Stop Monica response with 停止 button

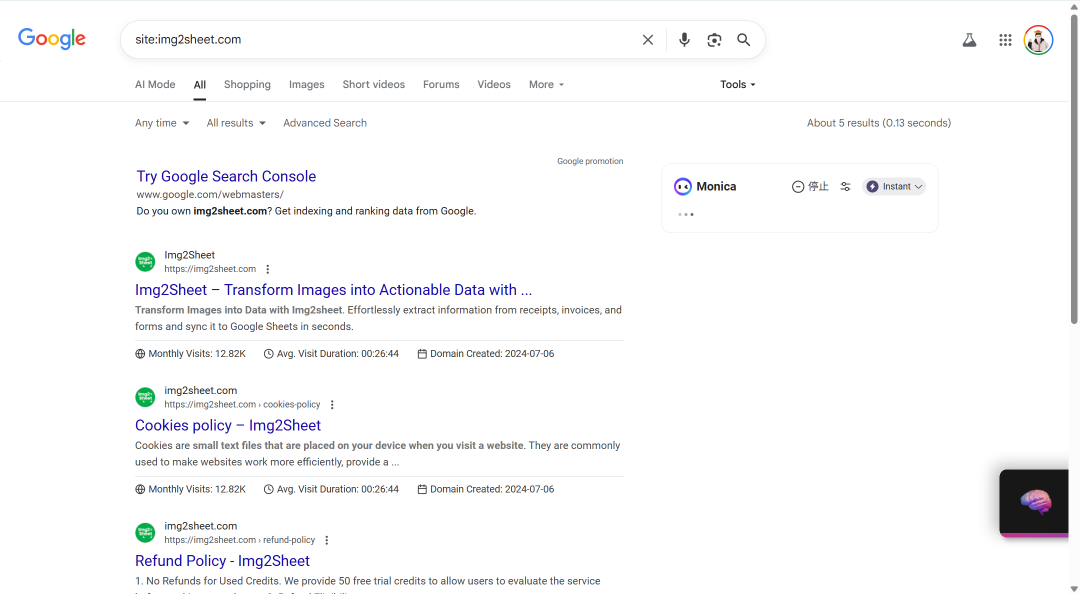point(810,187)
